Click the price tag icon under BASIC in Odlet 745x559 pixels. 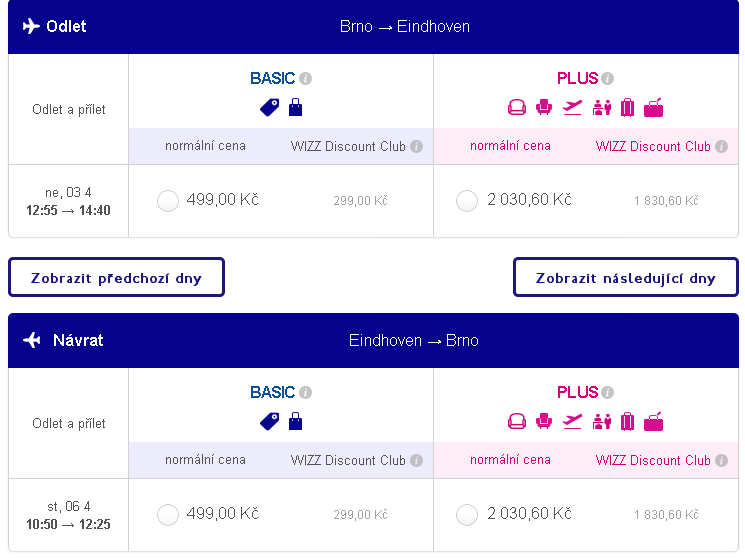[269, 107]
